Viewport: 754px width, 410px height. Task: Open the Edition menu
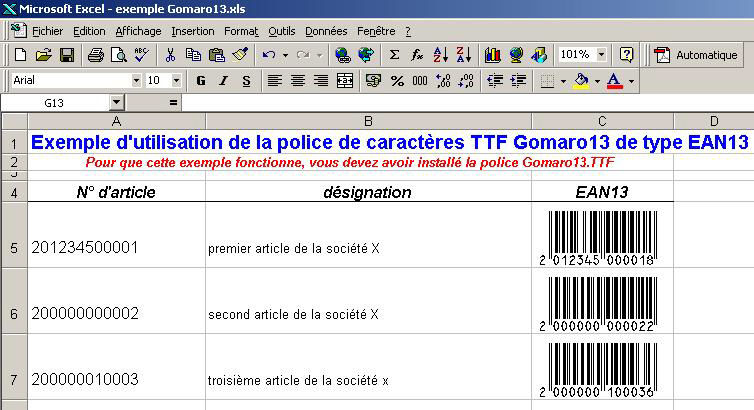click(89, 31)
